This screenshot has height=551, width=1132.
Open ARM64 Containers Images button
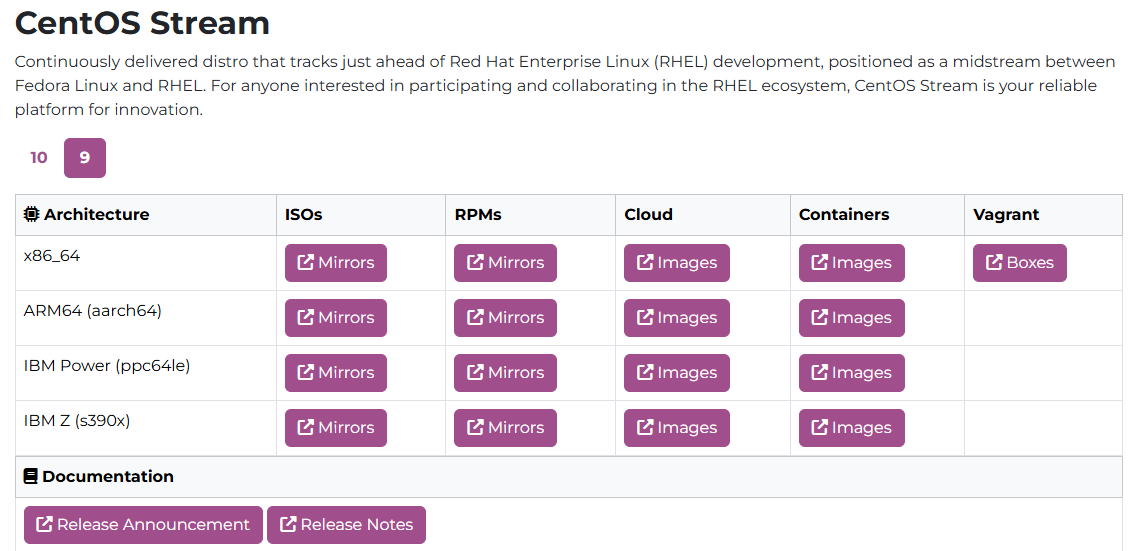coord(852,318)
